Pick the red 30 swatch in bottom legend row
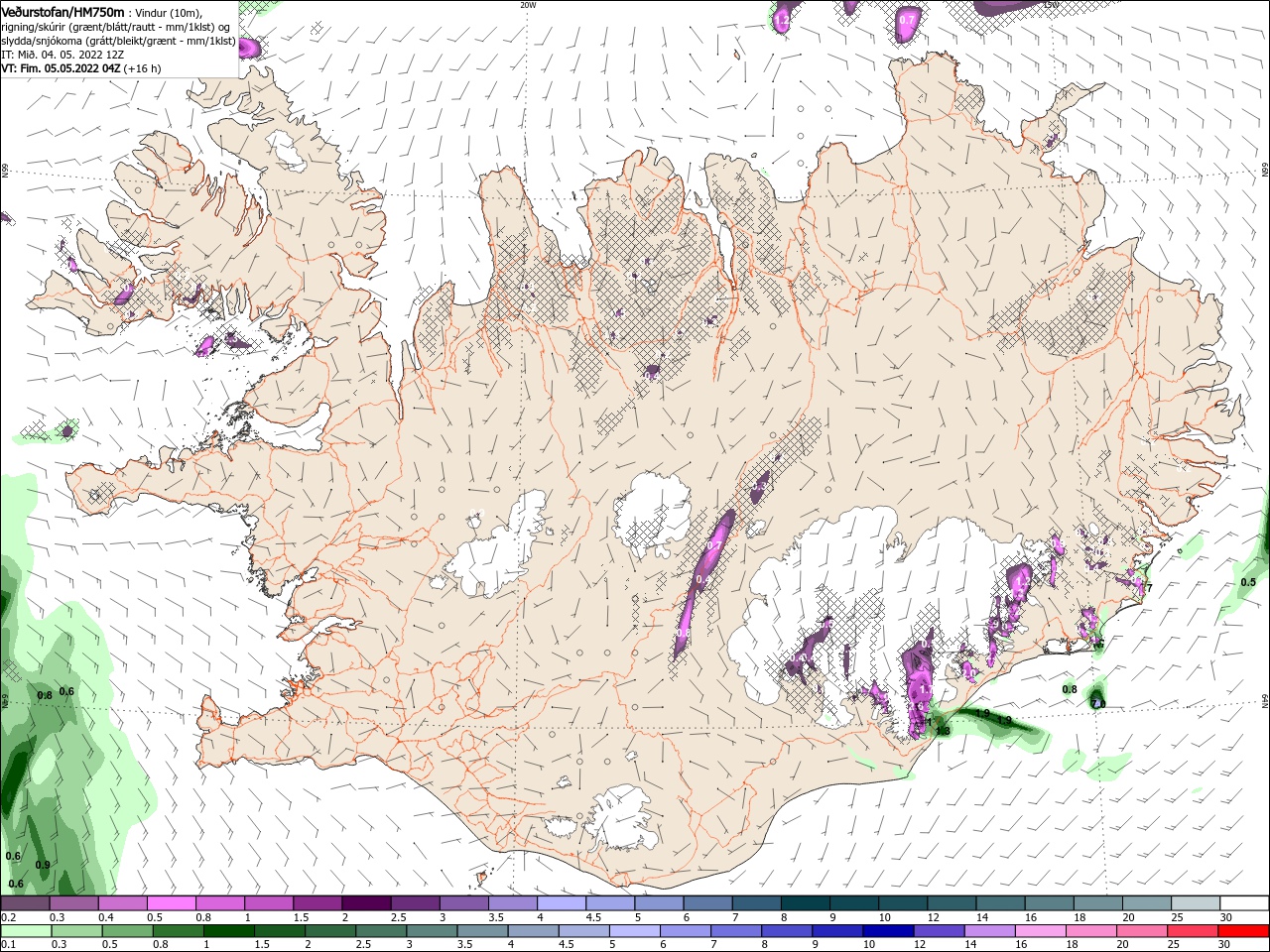The width and height of the screenshot is (1270, 952). point(1244,931)
